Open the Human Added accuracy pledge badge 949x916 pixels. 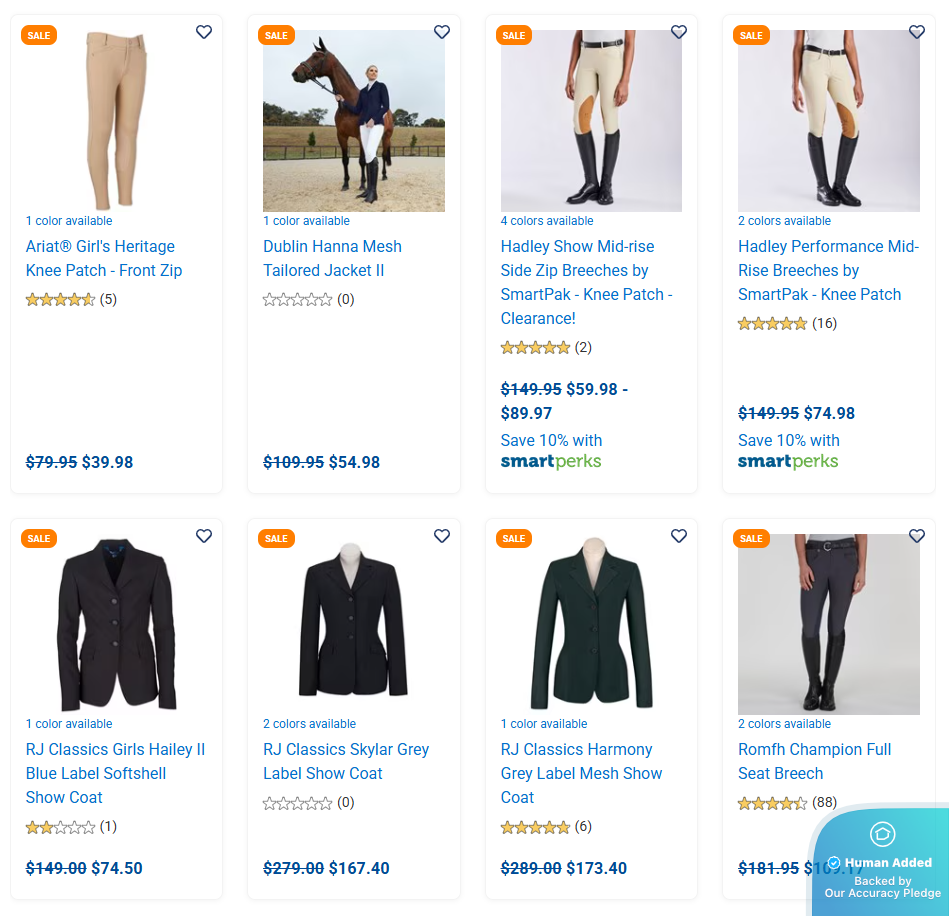(x=881, y=862)
